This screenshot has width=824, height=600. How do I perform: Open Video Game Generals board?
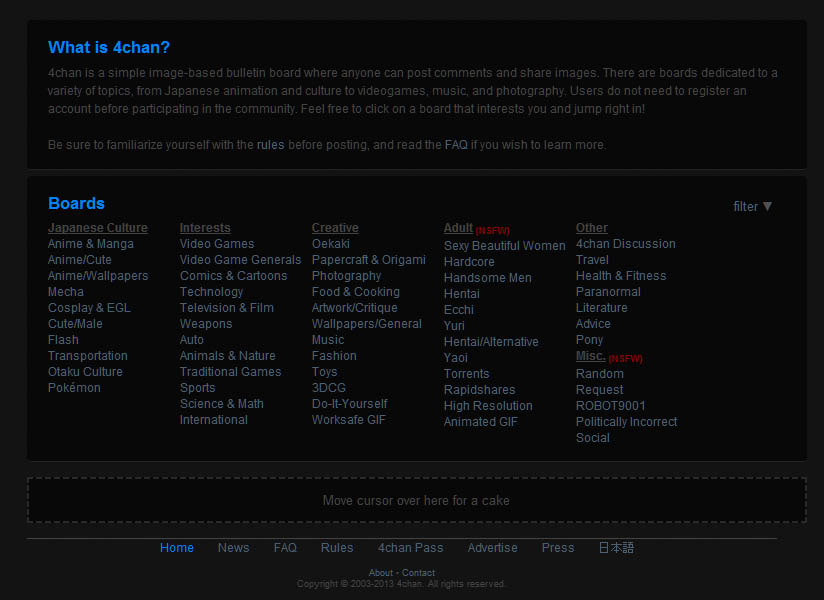click(240, 260)
